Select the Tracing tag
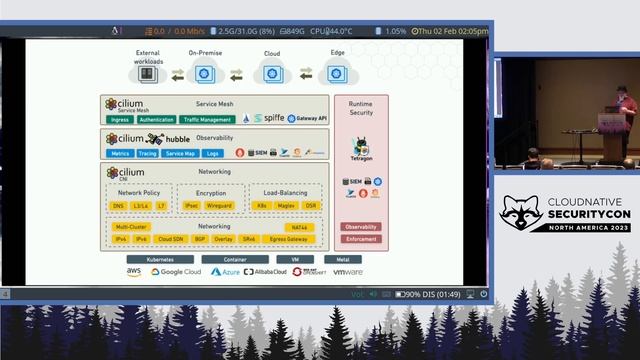The height and width of the screenshot is (360, 640). [147, 153]
